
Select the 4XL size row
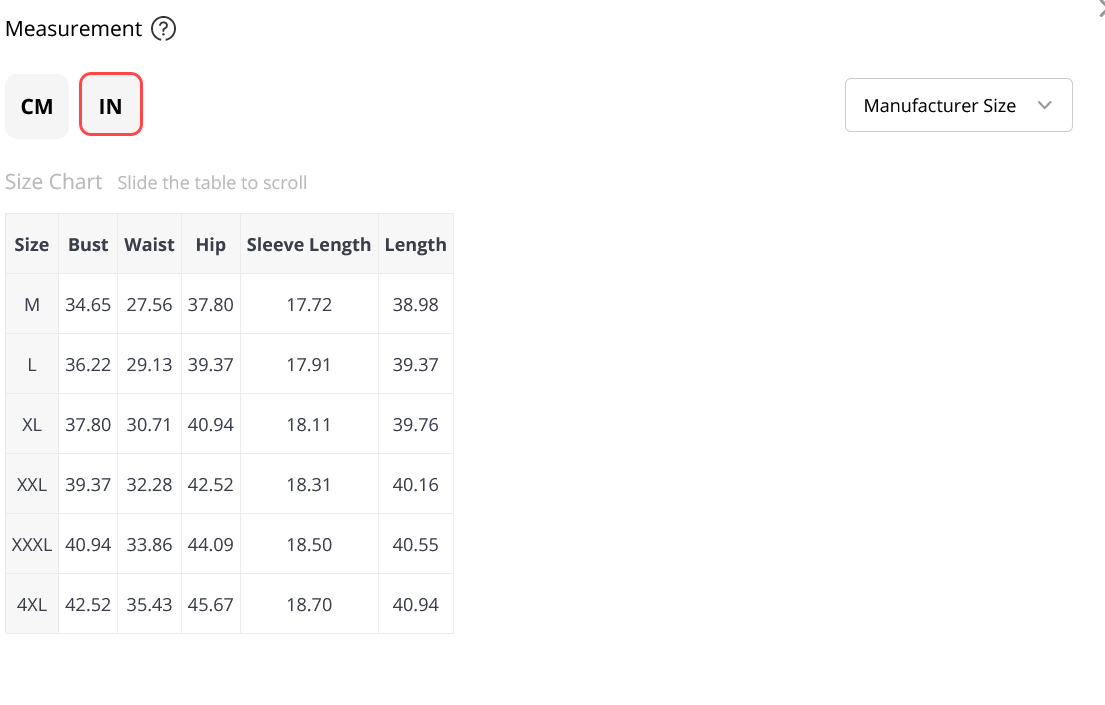click(230, 603)
